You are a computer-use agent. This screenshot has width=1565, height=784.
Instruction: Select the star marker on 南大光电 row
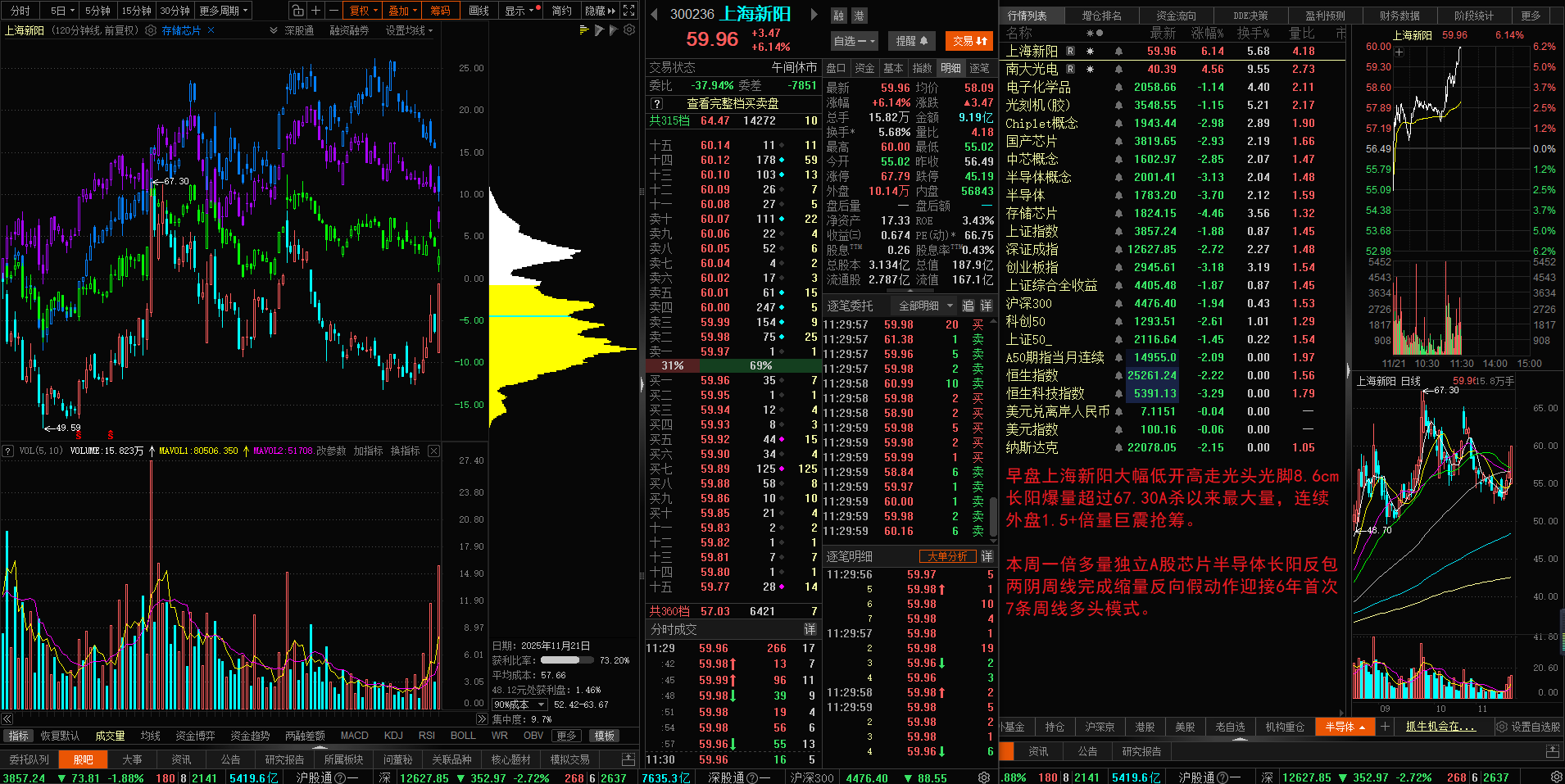click(1090, 70)
